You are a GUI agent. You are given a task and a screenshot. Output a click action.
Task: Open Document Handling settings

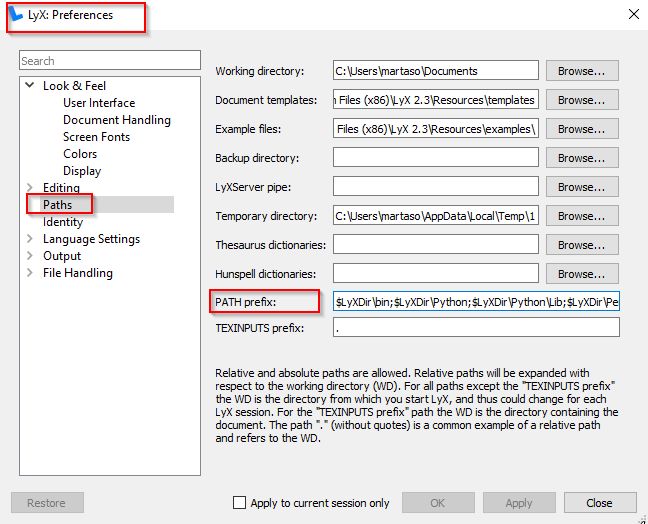[x=117, y=120]
